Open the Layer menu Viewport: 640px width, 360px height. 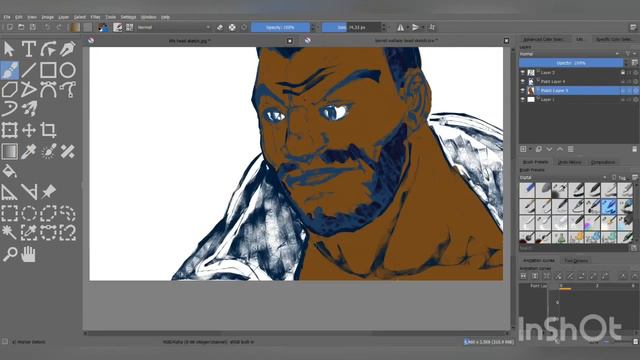(64, 17)
